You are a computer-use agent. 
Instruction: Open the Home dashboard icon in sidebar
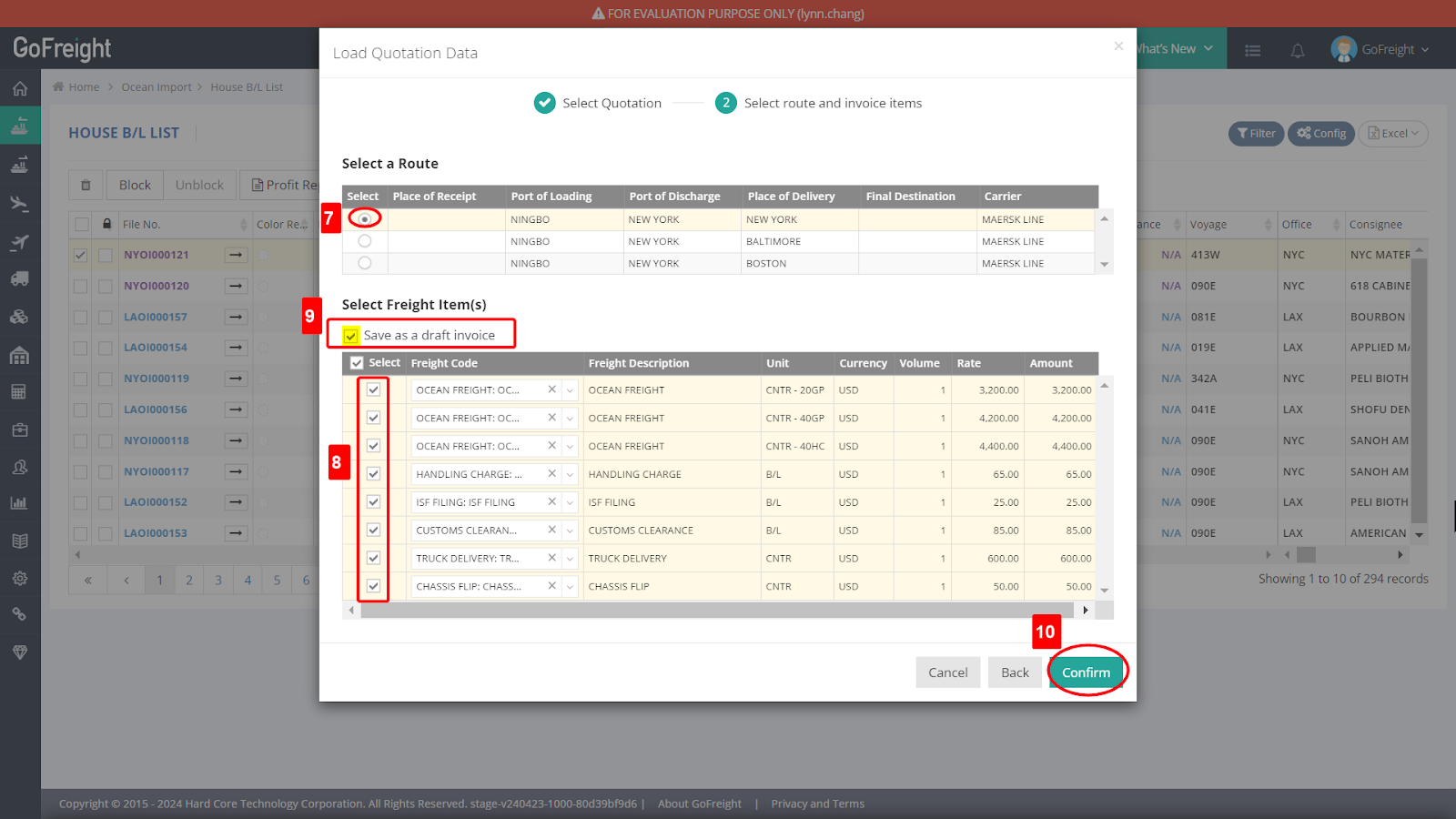(x=20, y=88)
